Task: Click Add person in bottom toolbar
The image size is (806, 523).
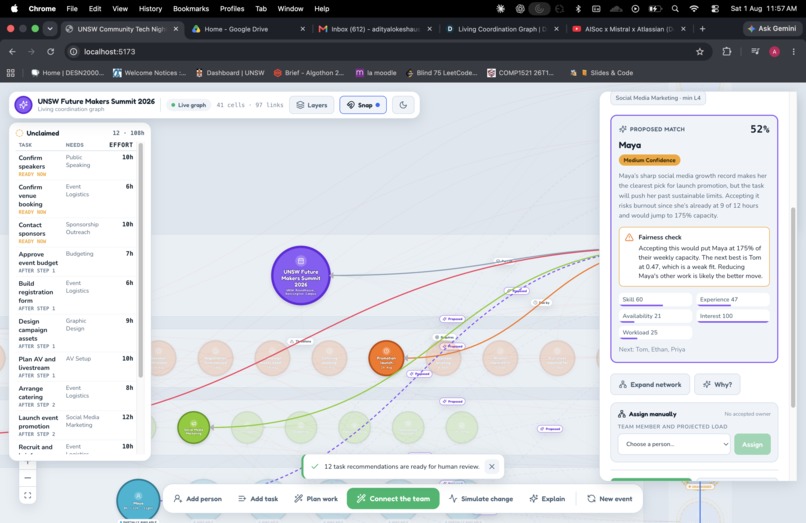Action: coord(198,498)
